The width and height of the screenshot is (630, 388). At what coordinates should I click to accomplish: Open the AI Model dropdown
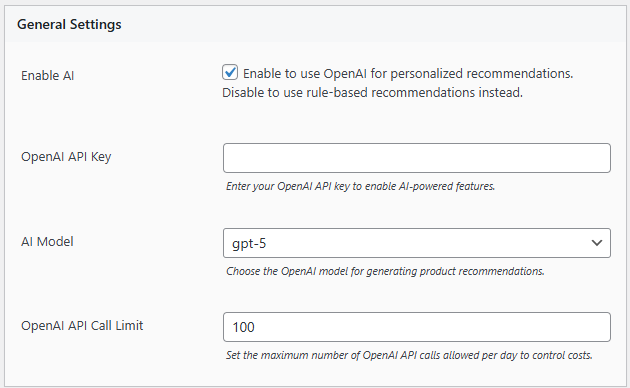click(417, 243)
